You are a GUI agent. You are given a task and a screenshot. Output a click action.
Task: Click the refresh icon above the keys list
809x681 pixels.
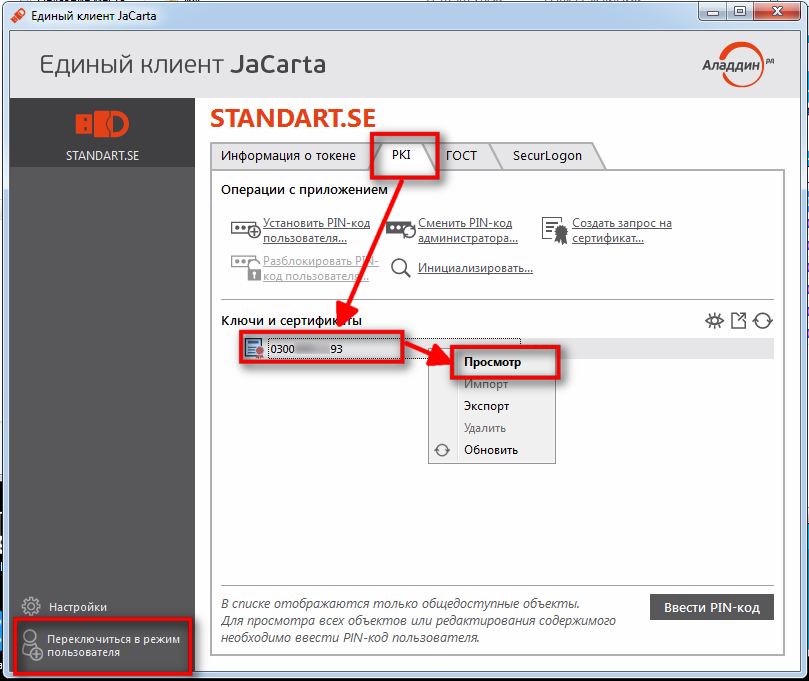[x=763, y=321]
